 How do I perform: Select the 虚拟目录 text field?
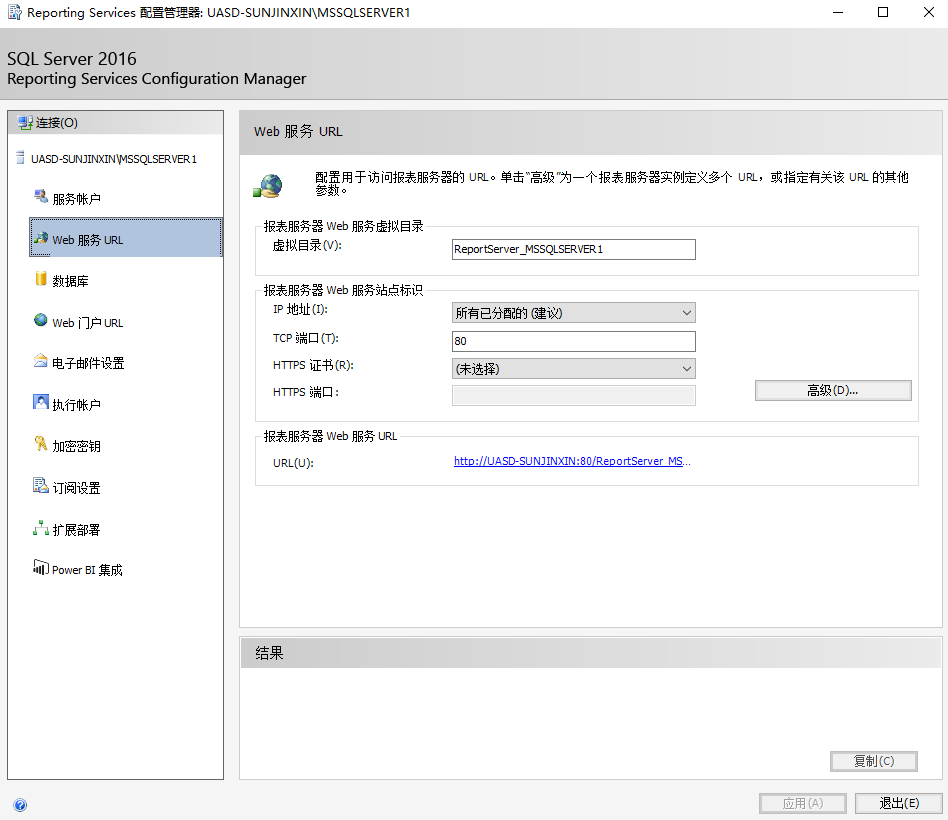pyautogui.click(x=572, y=249)
